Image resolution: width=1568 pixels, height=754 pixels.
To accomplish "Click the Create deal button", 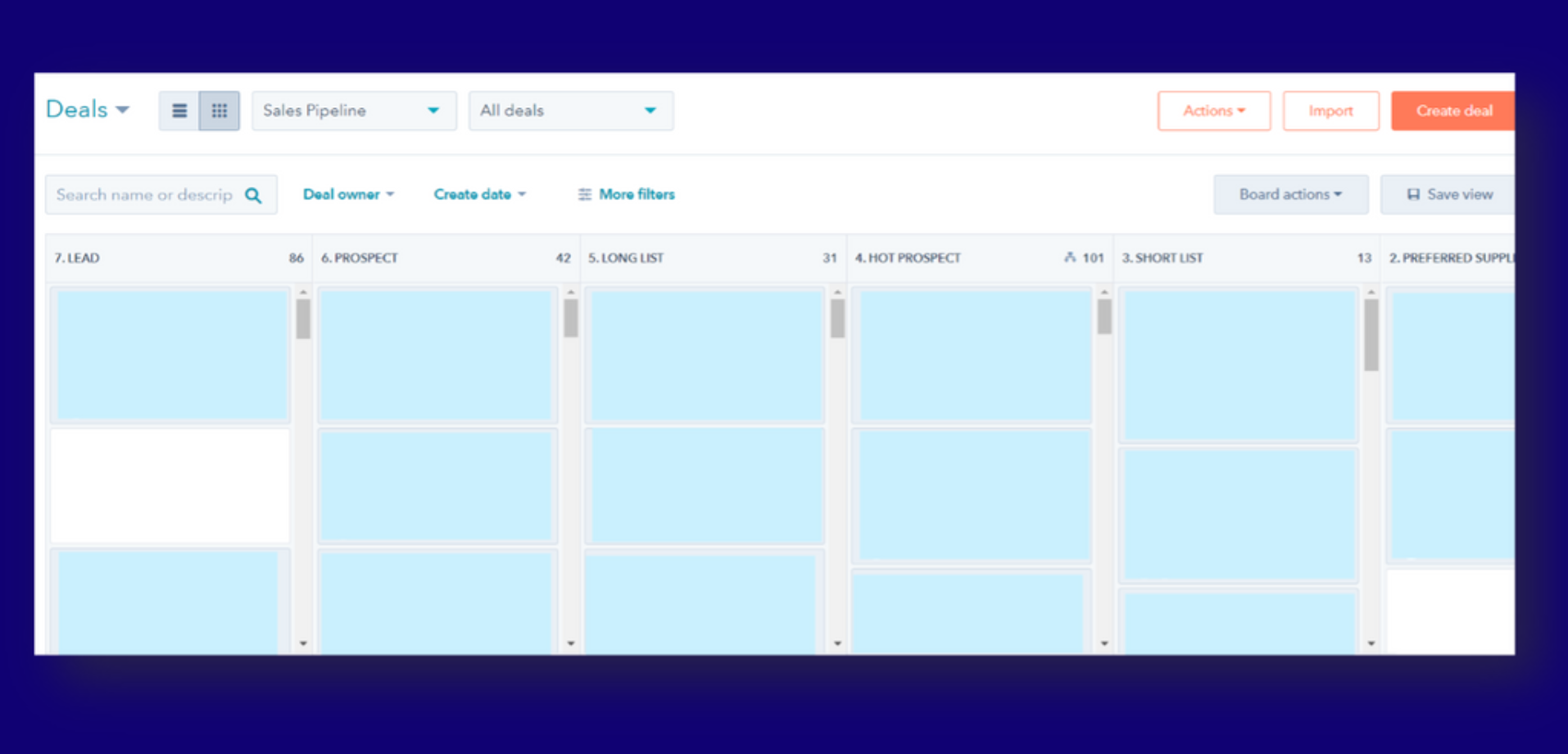I will tap(1452, 111).
